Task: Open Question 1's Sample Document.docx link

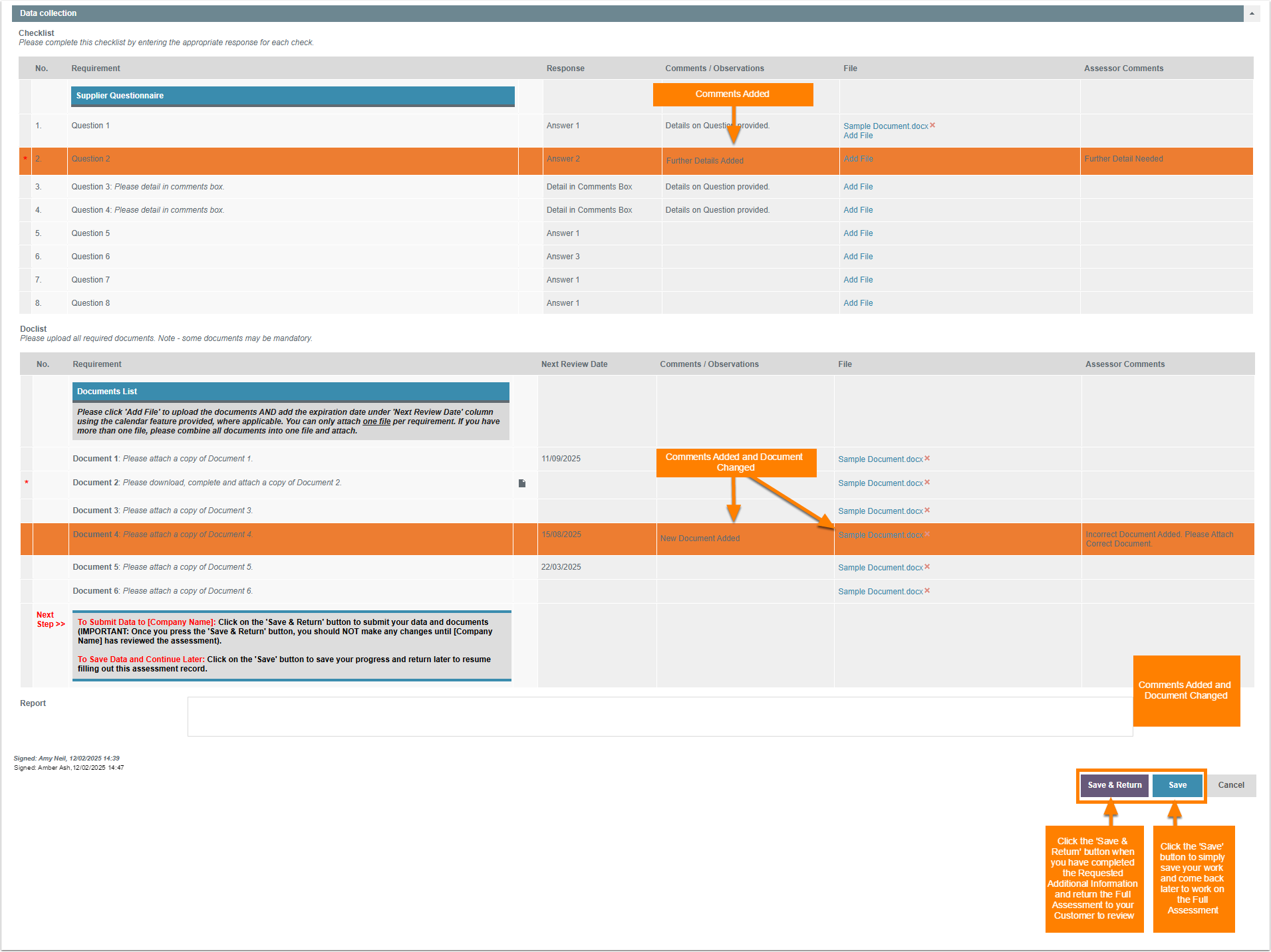Action: point(885,126)
